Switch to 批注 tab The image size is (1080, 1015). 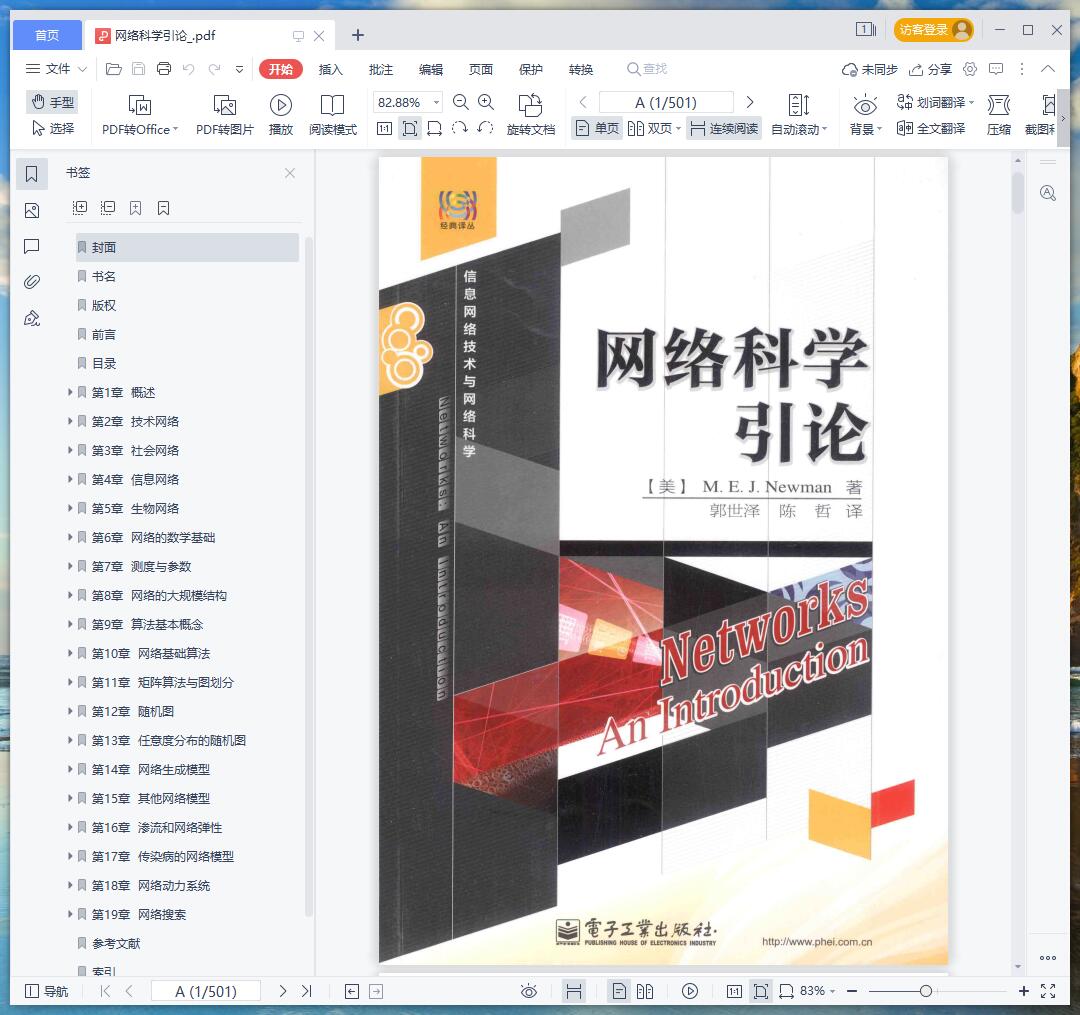coord(381,70)
